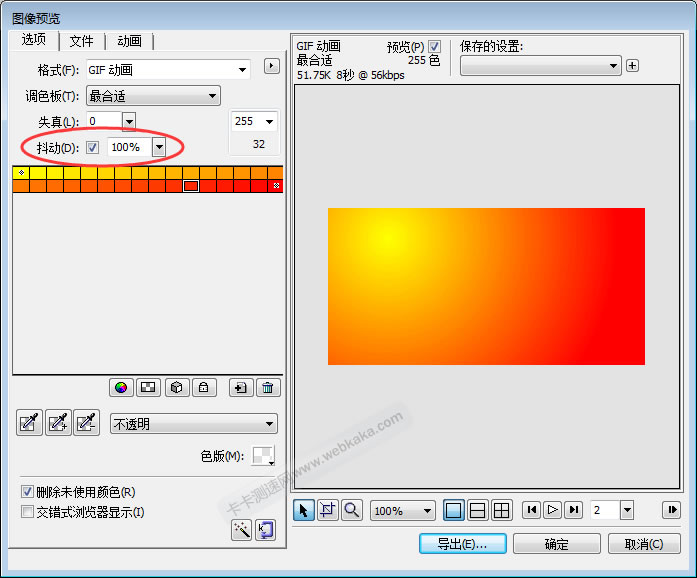Switch to the 动画 tab

click(x=129, y=41)
